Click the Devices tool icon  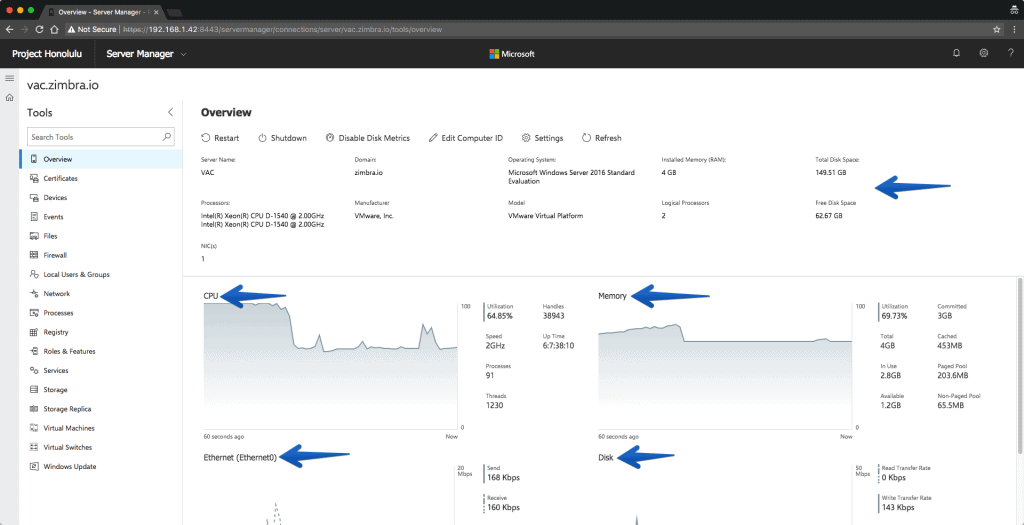coord(33,197)
